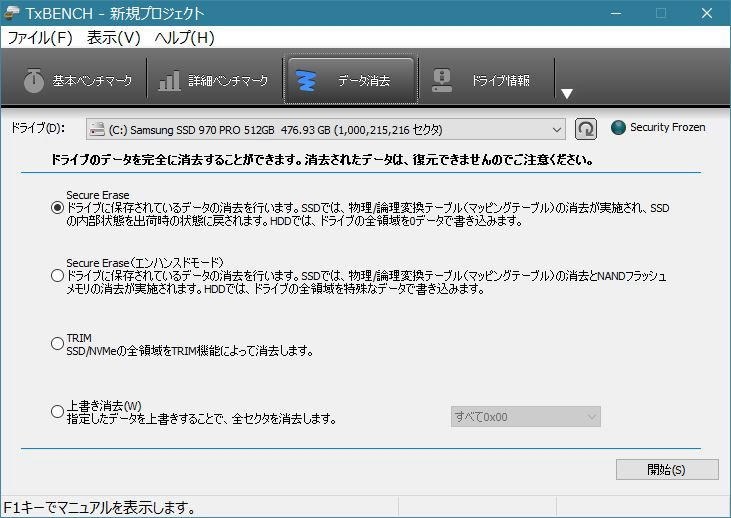Viewport: 731px width, 518px height.
Task: Click the stopwatch icon for basic benchmark
Action: coord(34,81)
